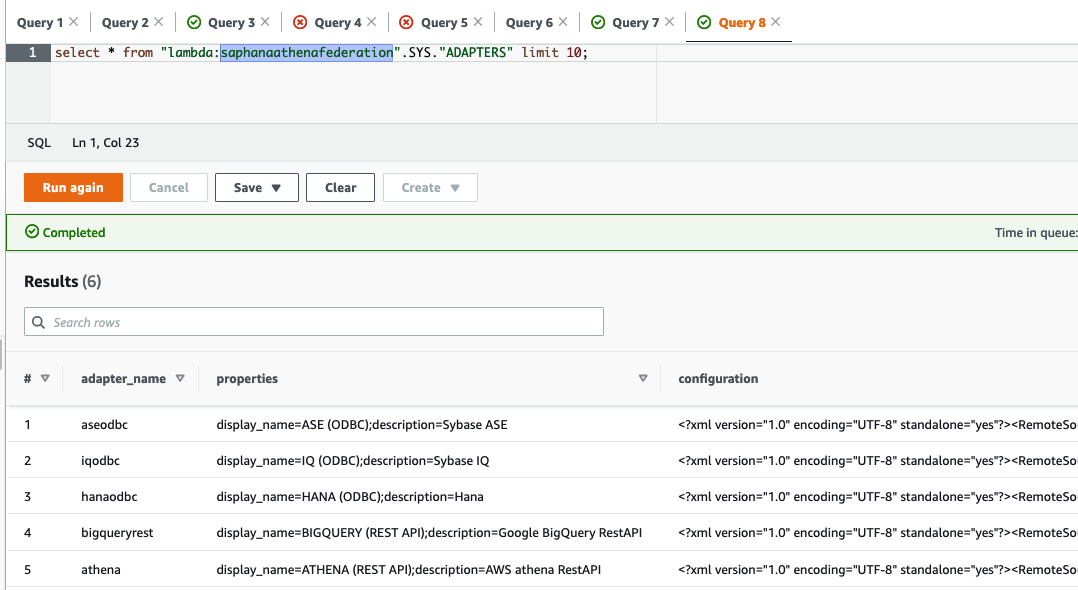
Task: Click the Completed status check icon
Action: tap(32, 232)
